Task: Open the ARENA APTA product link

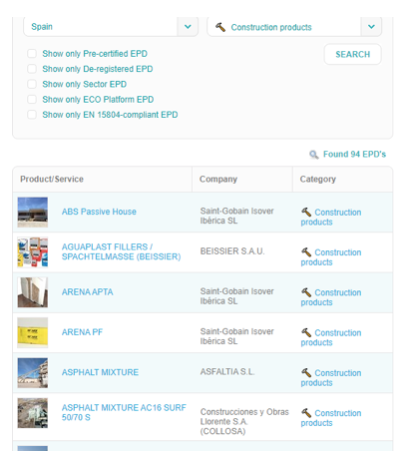Action: point(87,292)
